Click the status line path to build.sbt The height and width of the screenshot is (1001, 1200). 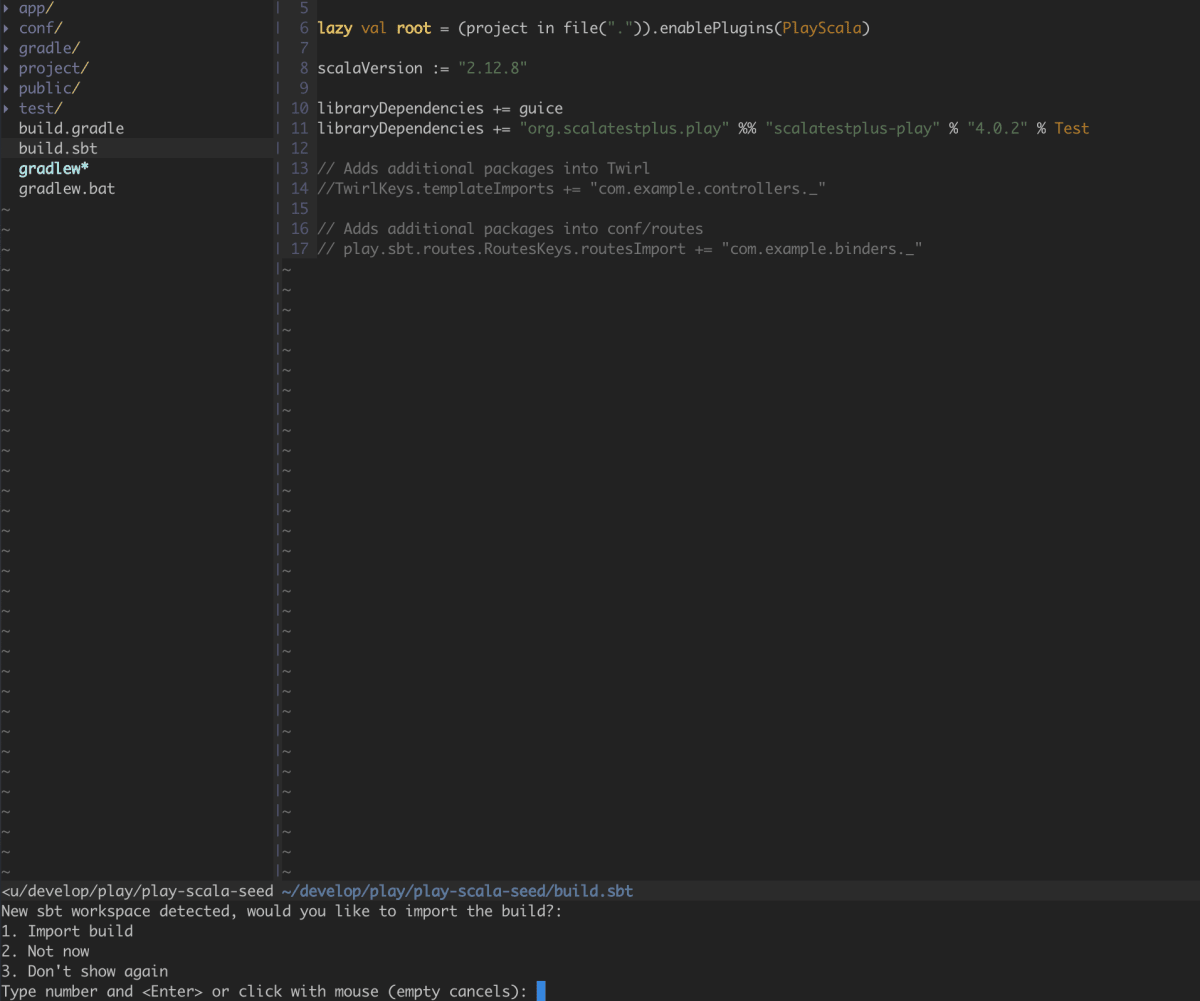(x=458, y=891)
